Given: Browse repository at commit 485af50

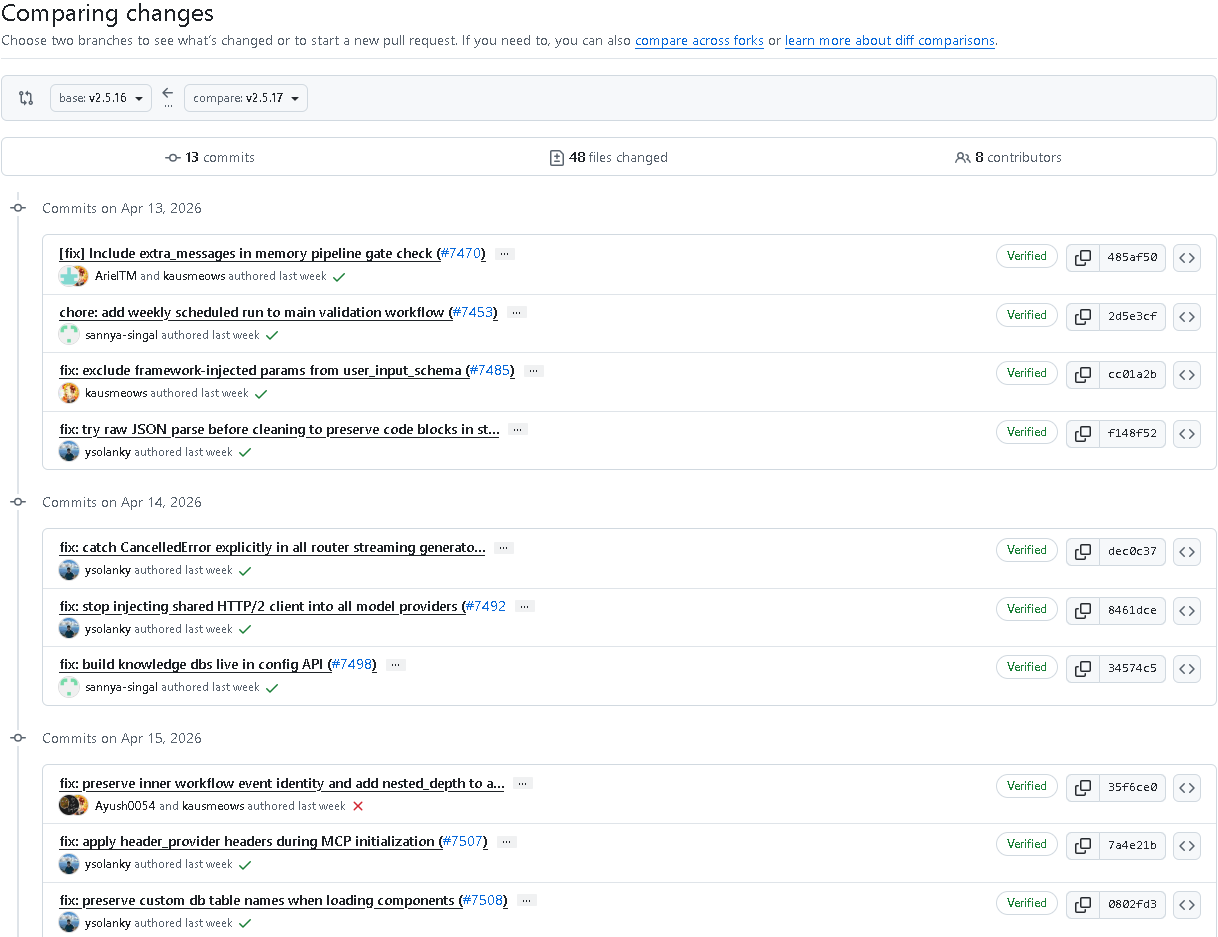Looking at the screenshot, I should (1186, 257).
